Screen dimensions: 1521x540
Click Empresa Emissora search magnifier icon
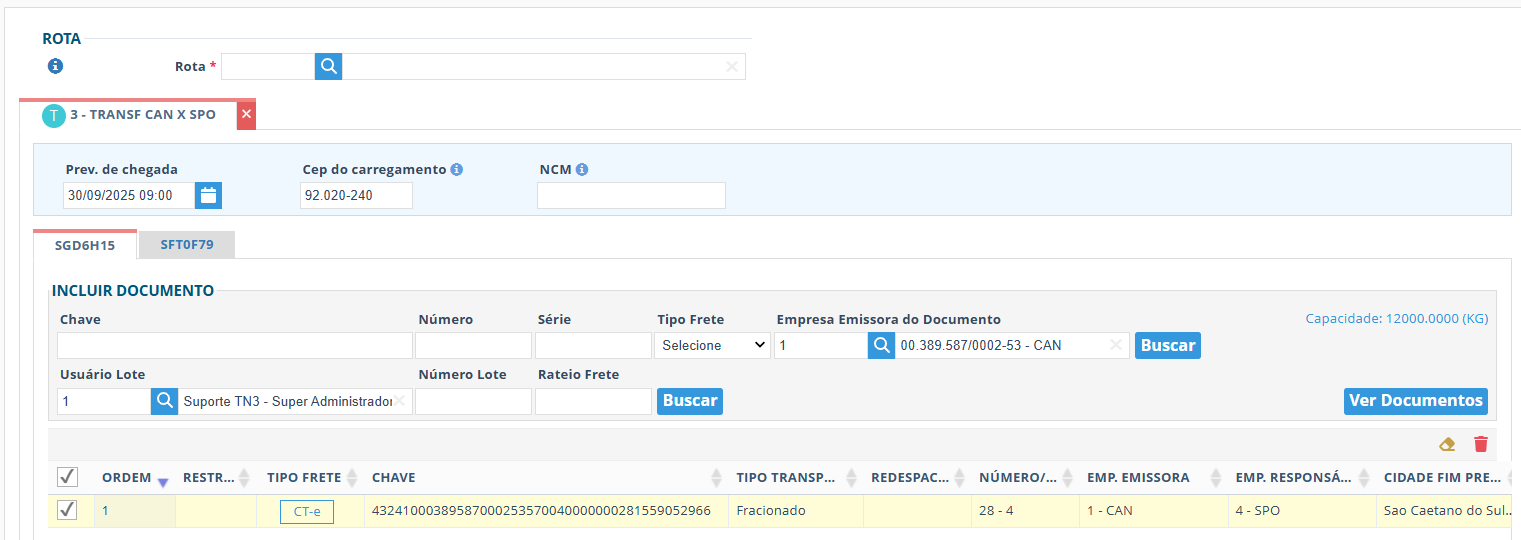click(881, 345)
